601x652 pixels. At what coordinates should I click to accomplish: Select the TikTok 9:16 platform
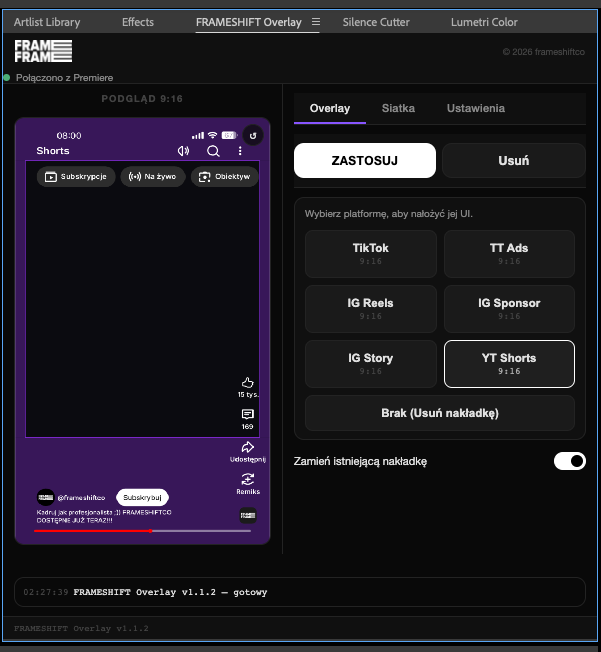point(371,254)
